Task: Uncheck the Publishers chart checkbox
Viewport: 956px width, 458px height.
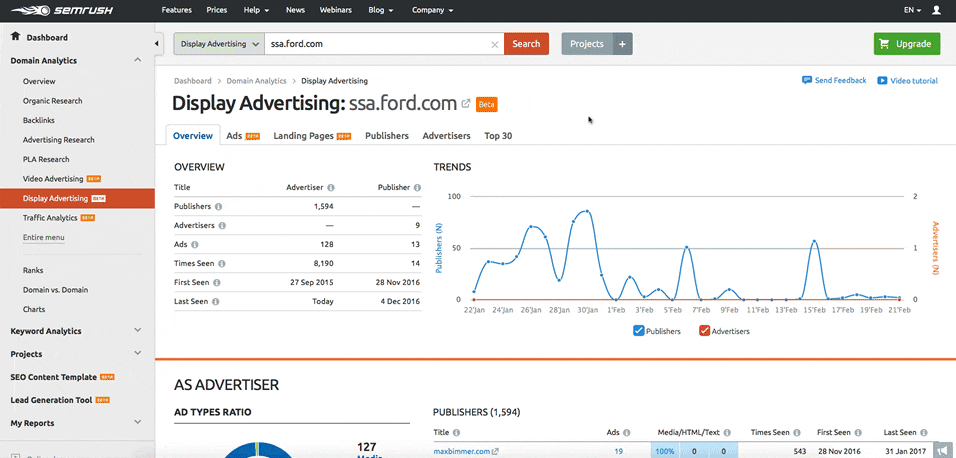Action: (640, 330)
